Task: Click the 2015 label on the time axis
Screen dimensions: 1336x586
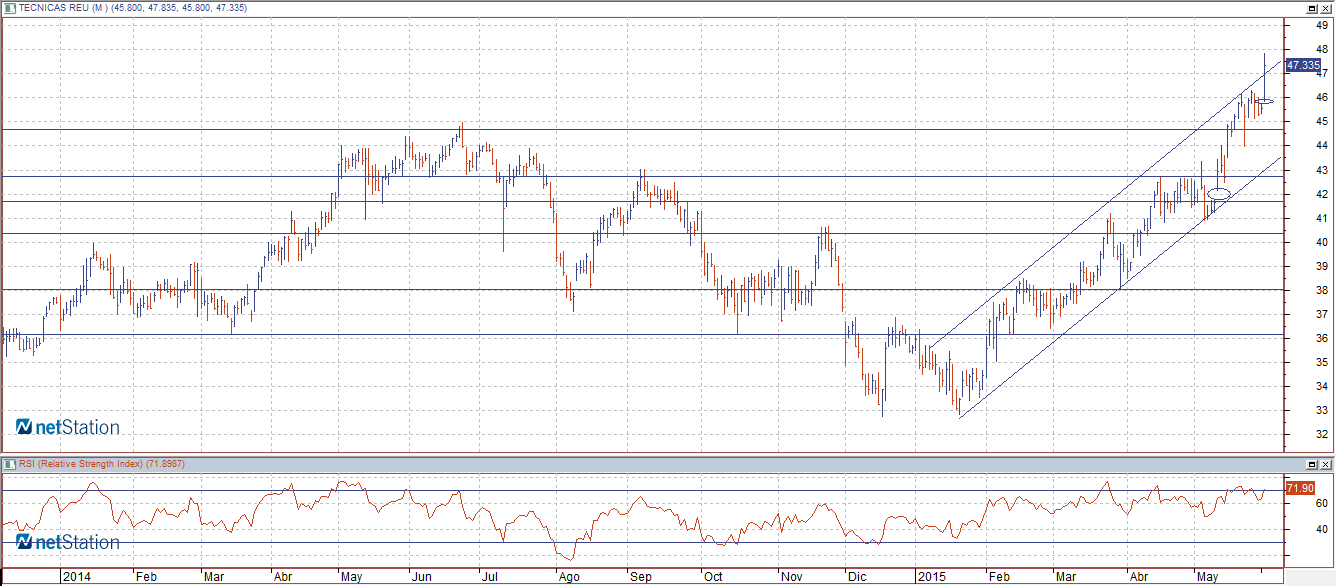Action: [x=932, y=577]
